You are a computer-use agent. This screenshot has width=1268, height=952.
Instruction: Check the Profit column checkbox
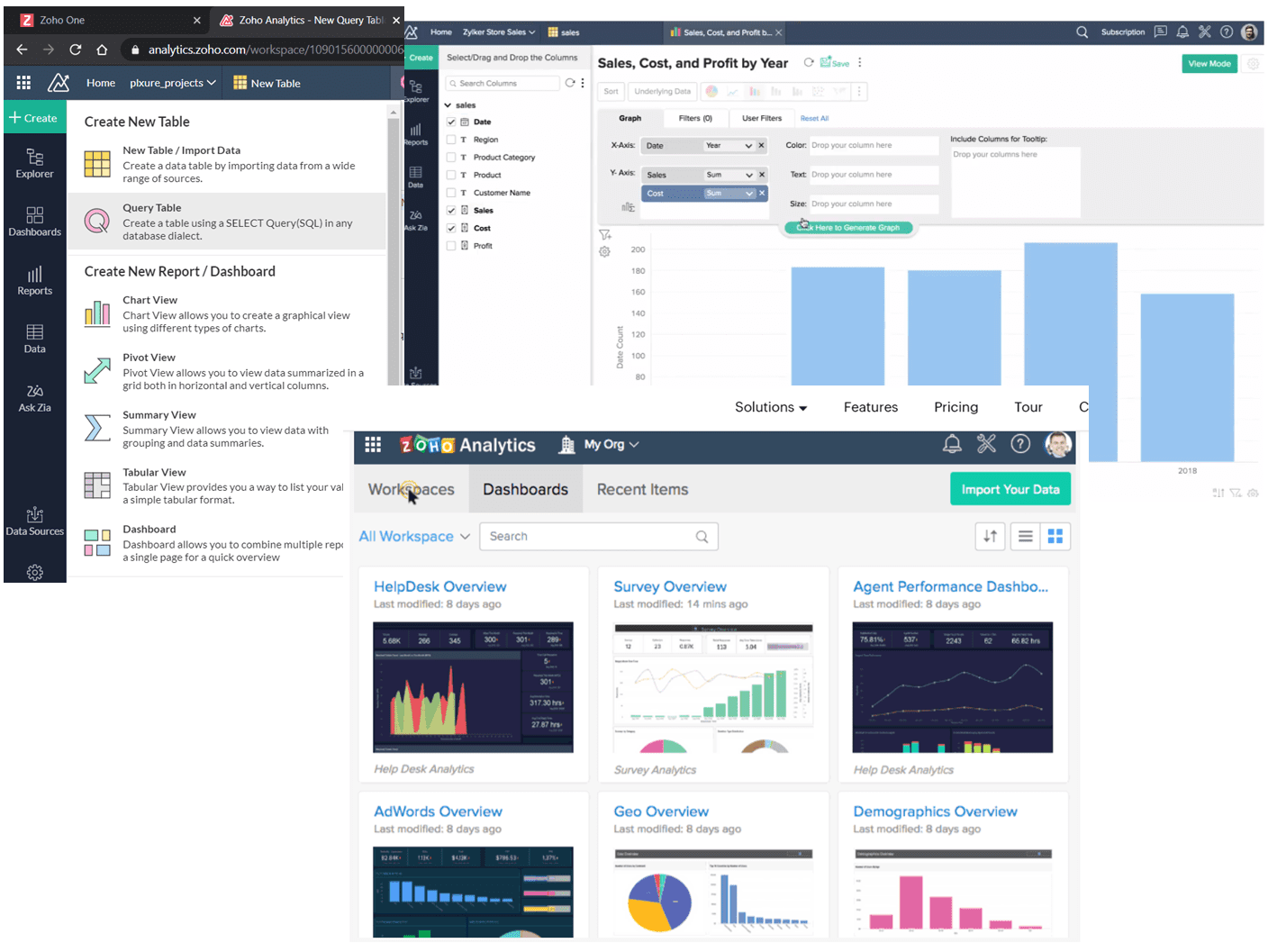pyautogui.click(x=451, y=246)
